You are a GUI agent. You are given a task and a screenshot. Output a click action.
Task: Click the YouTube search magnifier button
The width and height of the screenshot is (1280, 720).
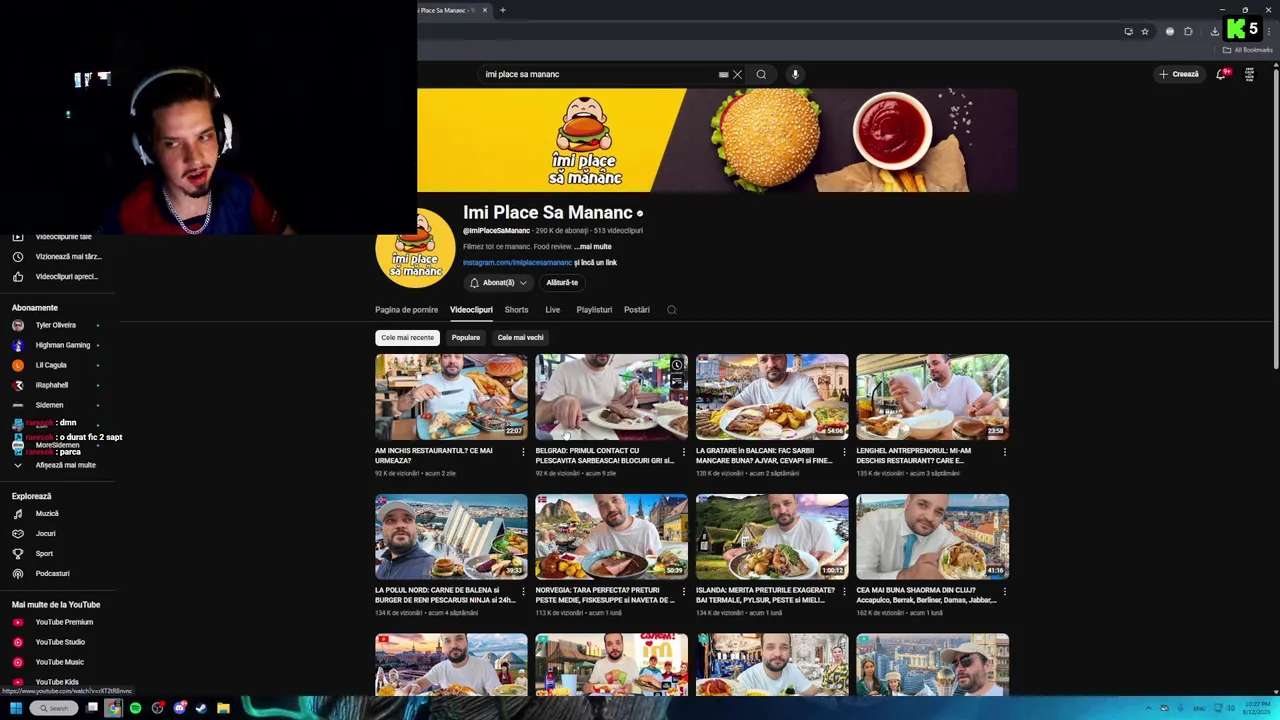(x=761, y=74)
